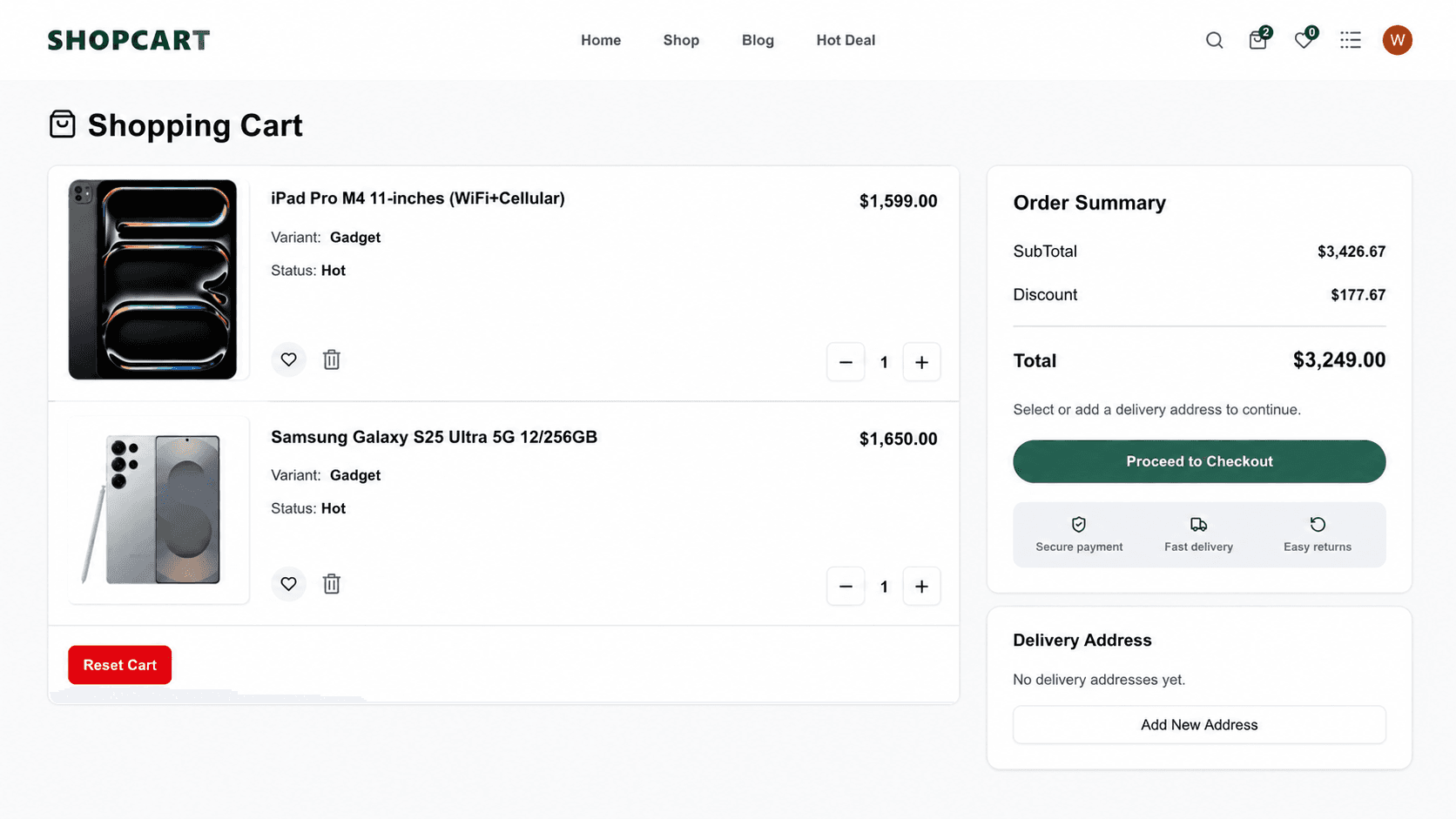Delete Samsung Galaxy S25 with trash icon
The width and height of the screenshot is (1456, 819).
[x=332, y=584]
